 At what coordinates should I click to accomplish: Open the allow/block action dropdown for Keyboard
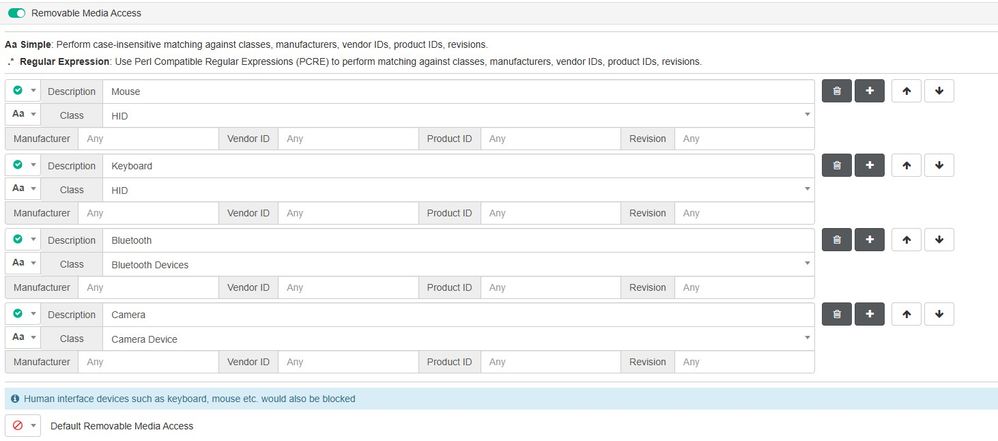[x=23, y=165]
